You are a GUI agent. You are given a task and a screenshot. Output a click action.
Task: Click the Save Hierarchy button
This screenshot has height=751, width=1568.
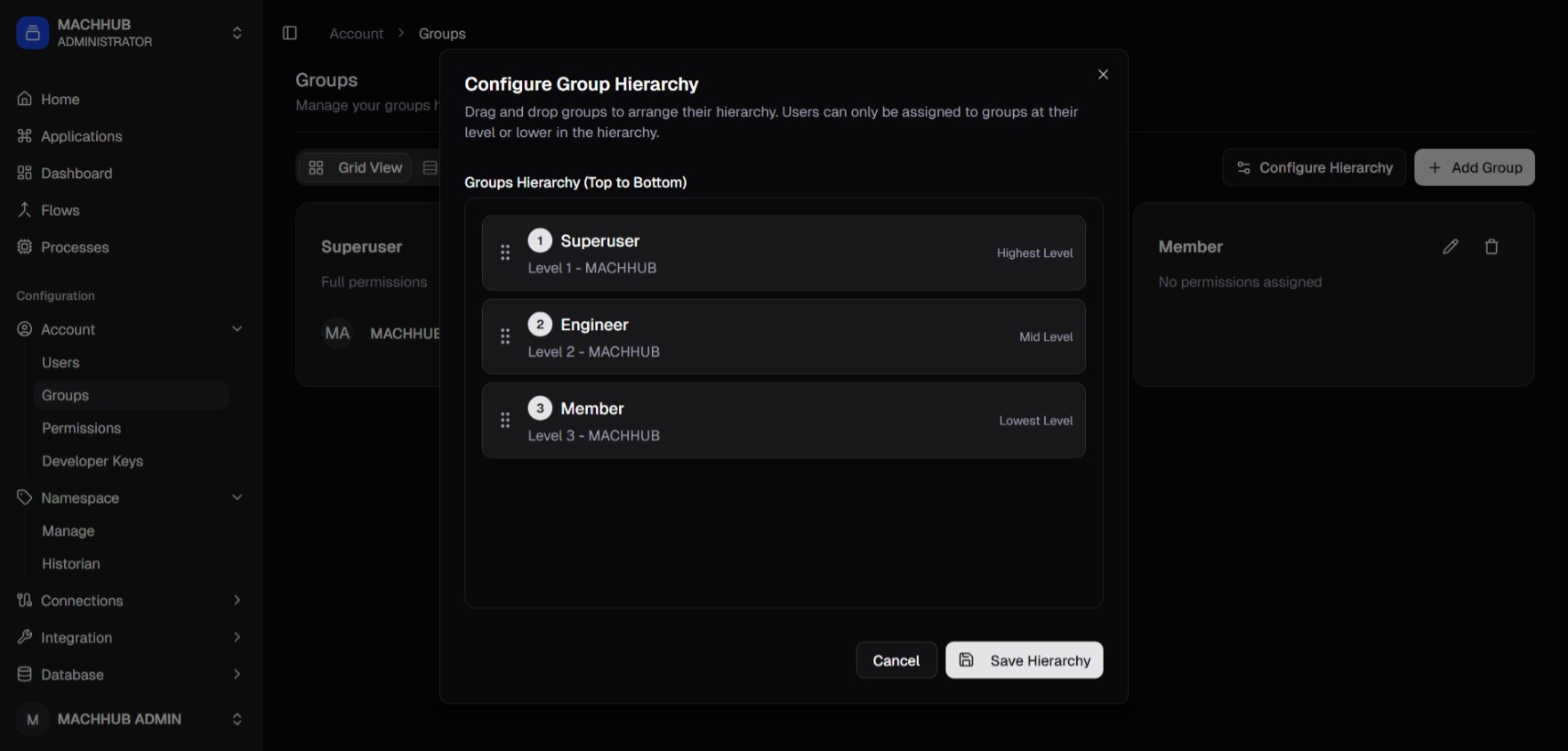(1025, 660)
